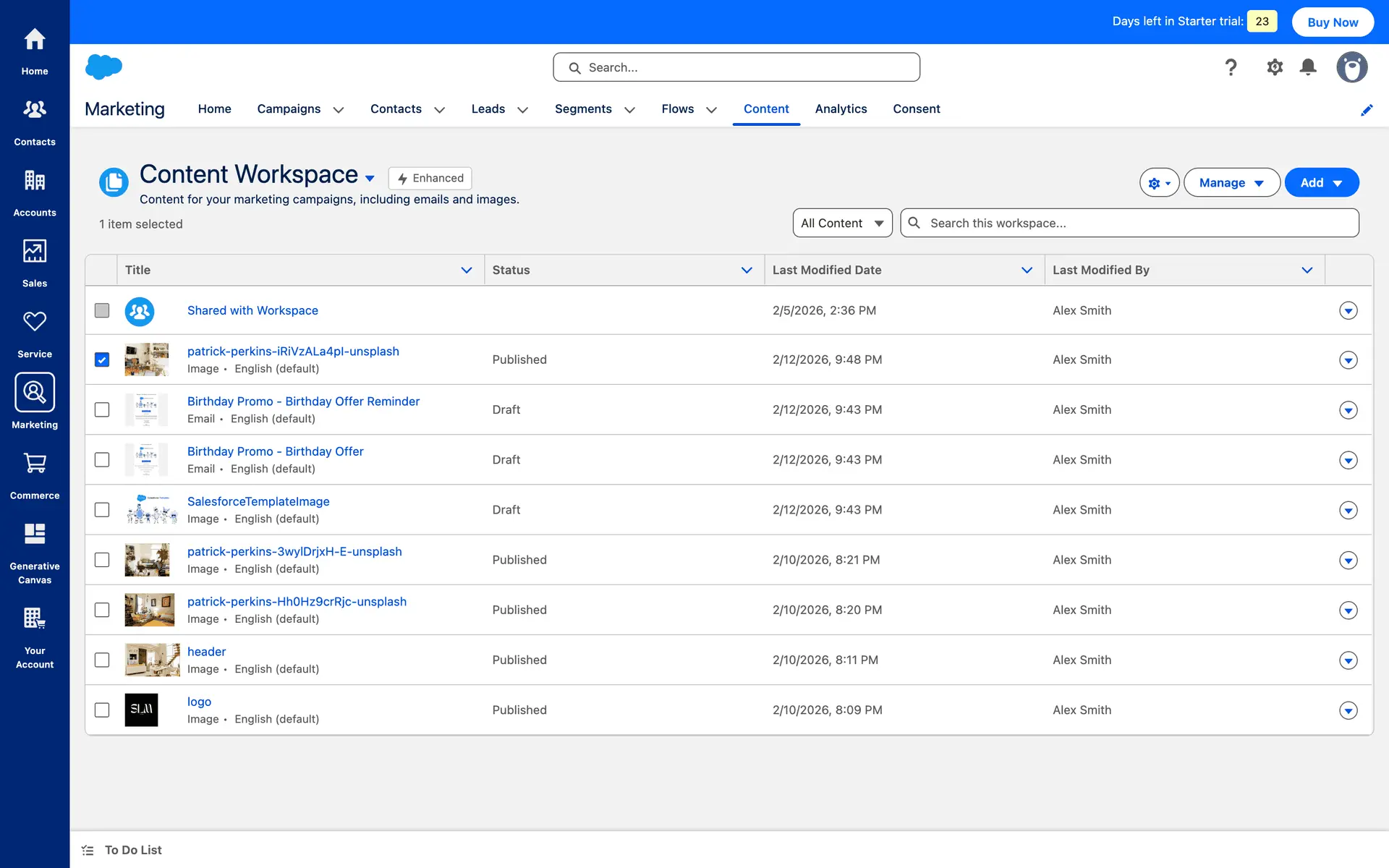Click the help question mark icon
The width and height of the screenshot is (1389, 868).
tap(1231, 67)
